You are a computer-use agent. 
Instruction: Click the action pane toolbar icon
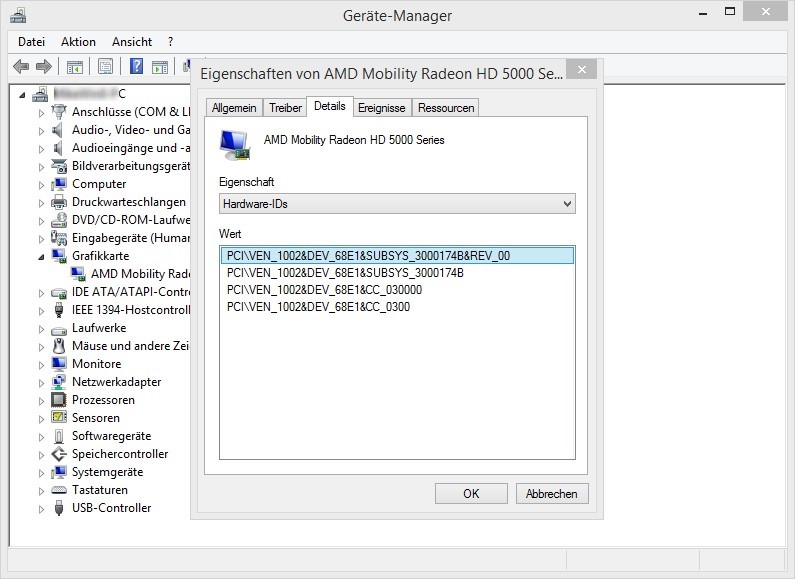(x=160, y=66)
